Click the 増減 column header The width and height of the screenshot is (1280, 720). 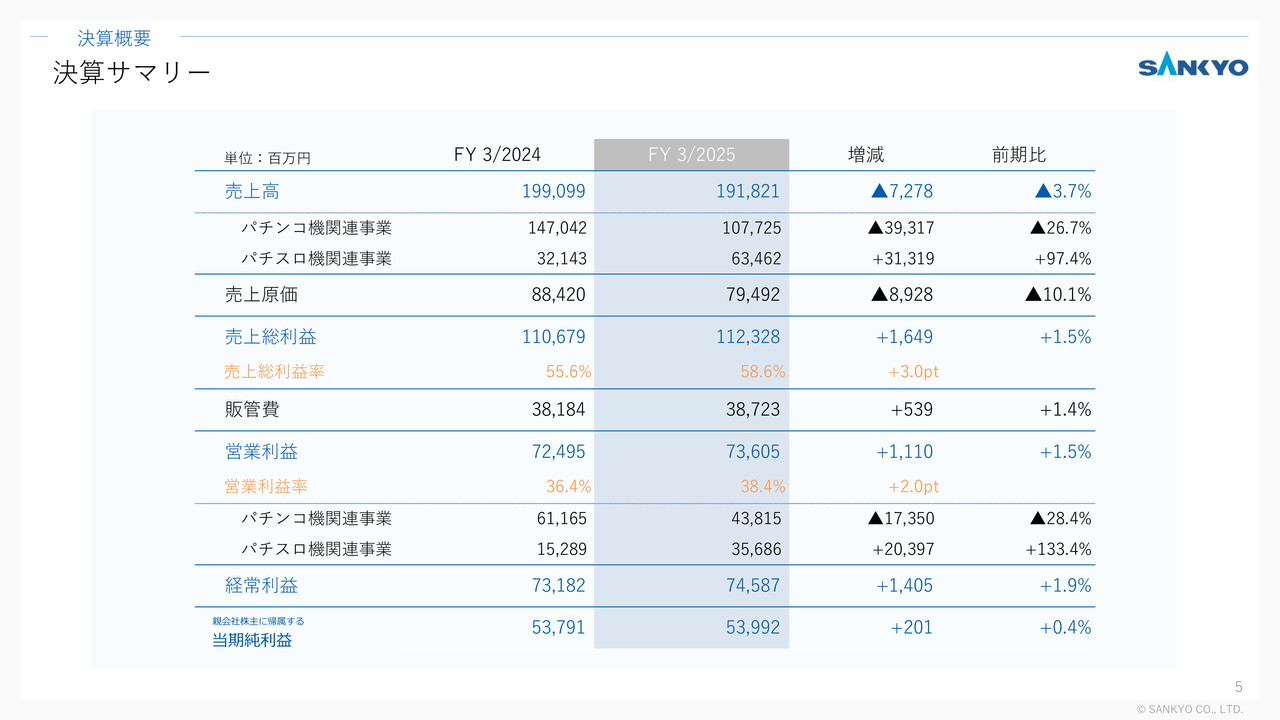[866, 155]
